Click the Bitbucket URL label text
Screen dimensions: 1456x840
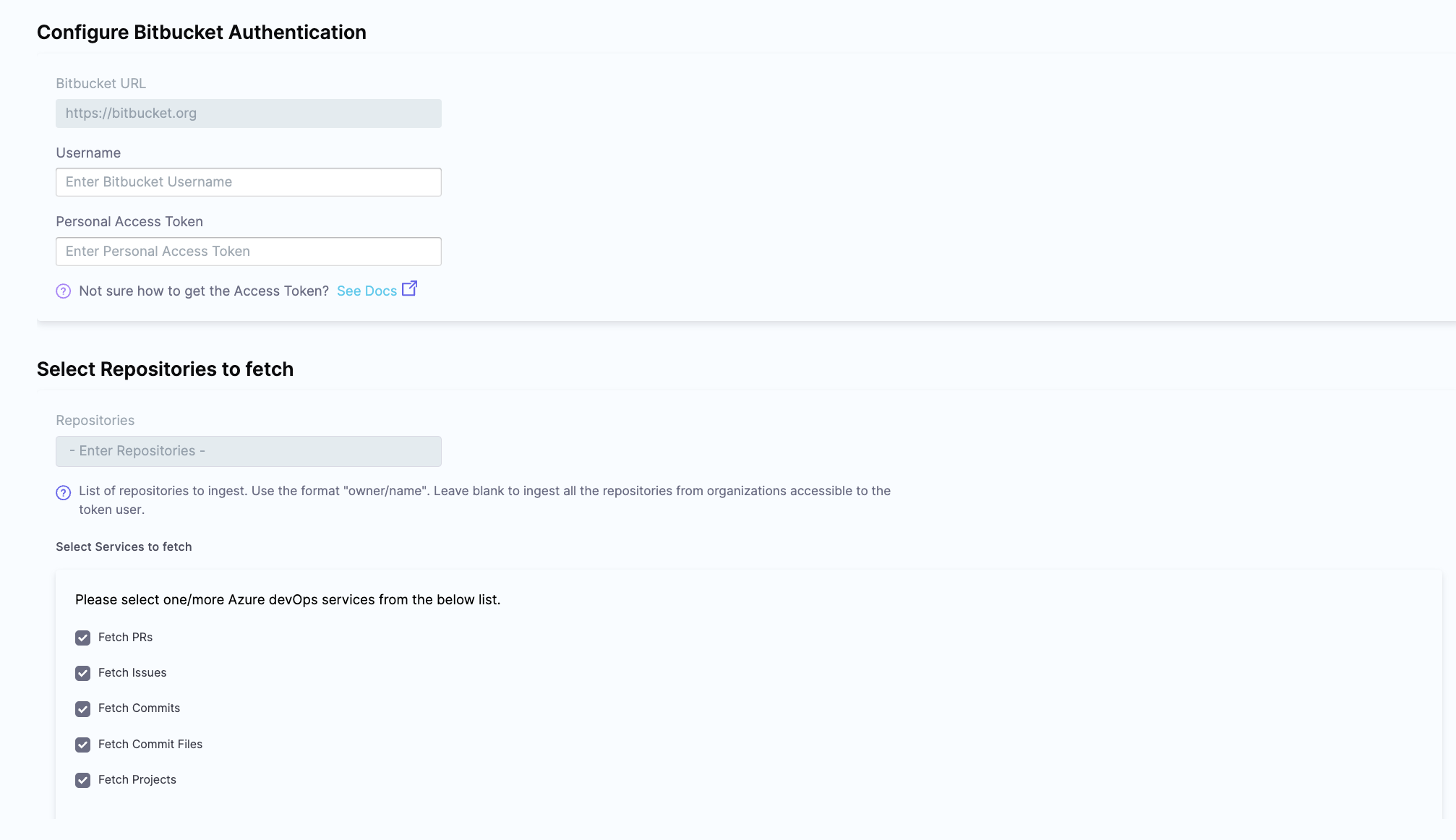tap(100, 83)
